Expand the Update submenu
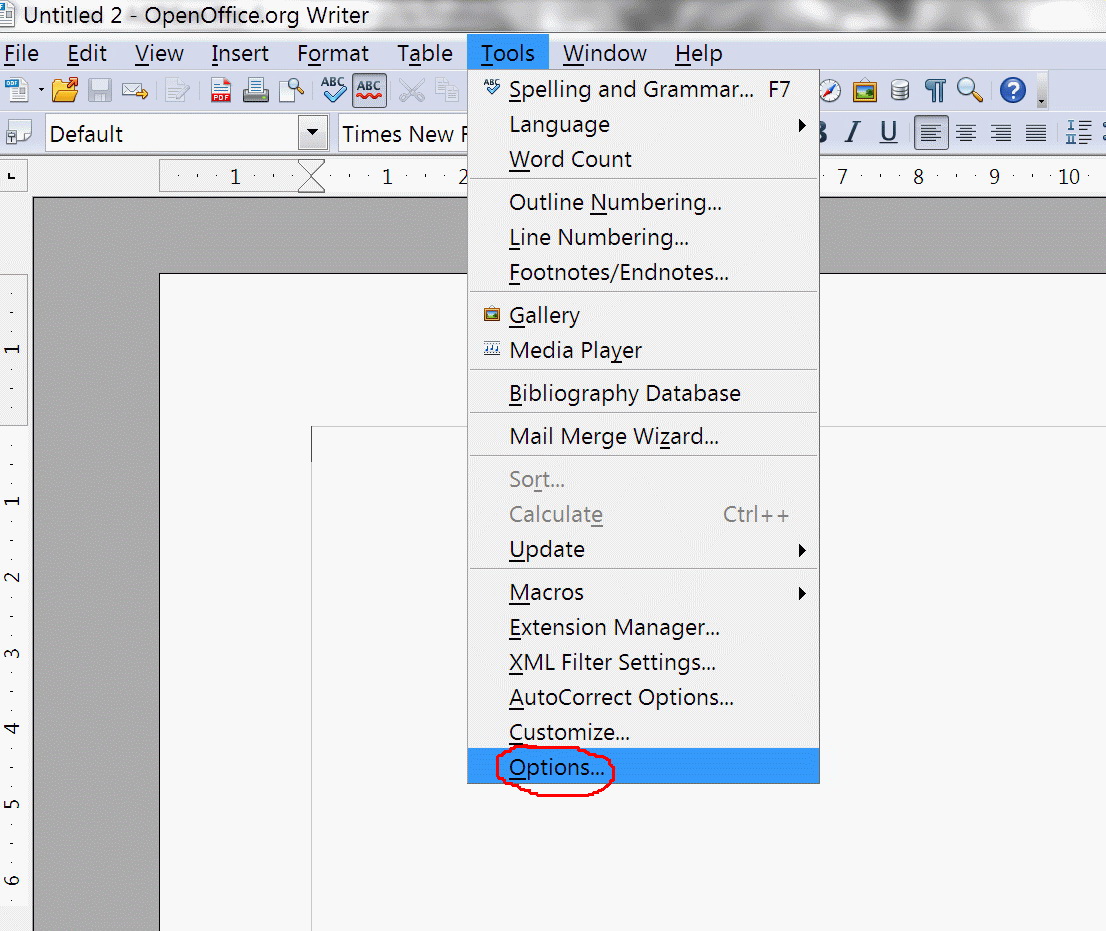 pos(643,549)
